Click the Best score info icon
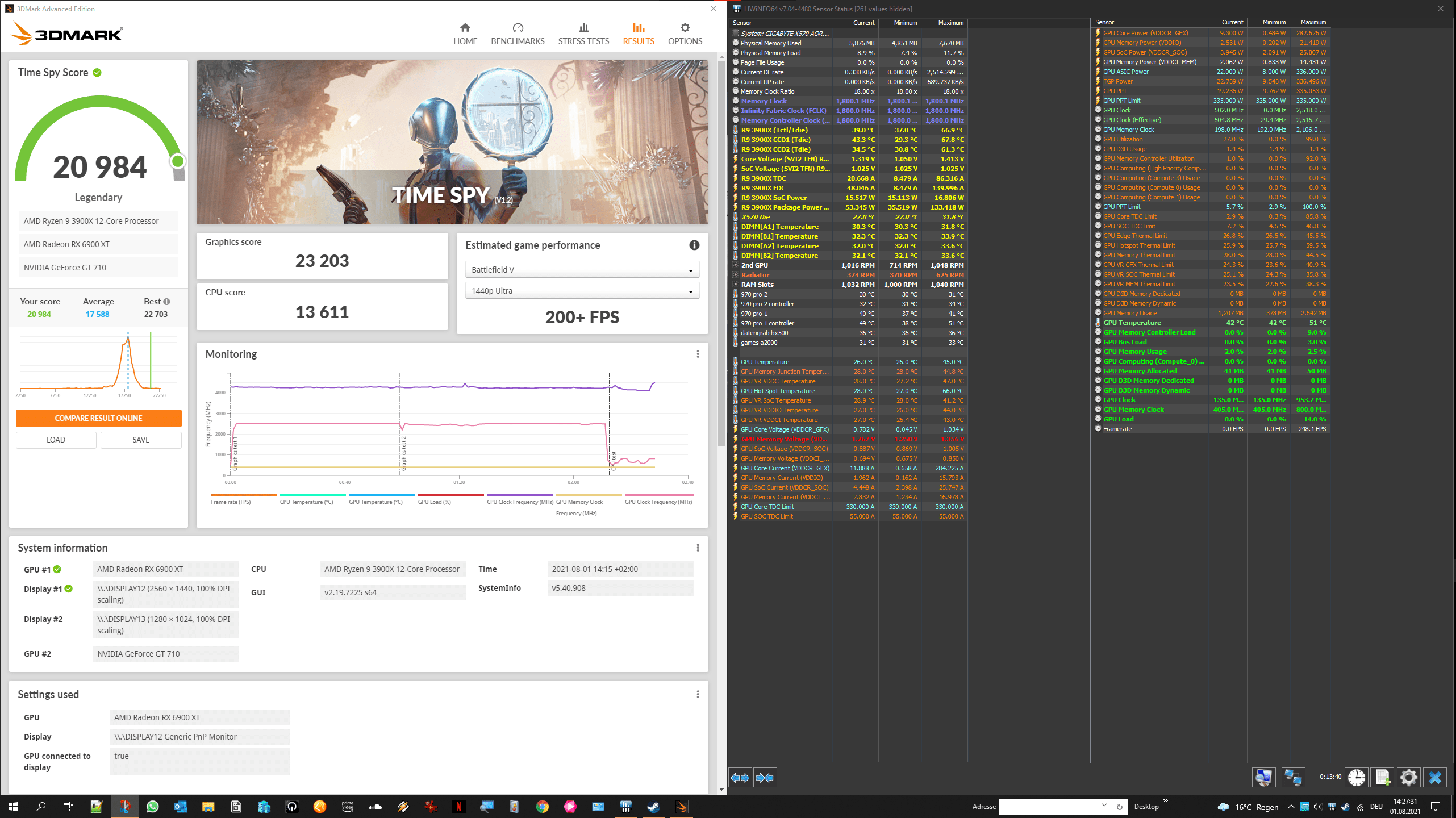 click(x=166, y=302)
